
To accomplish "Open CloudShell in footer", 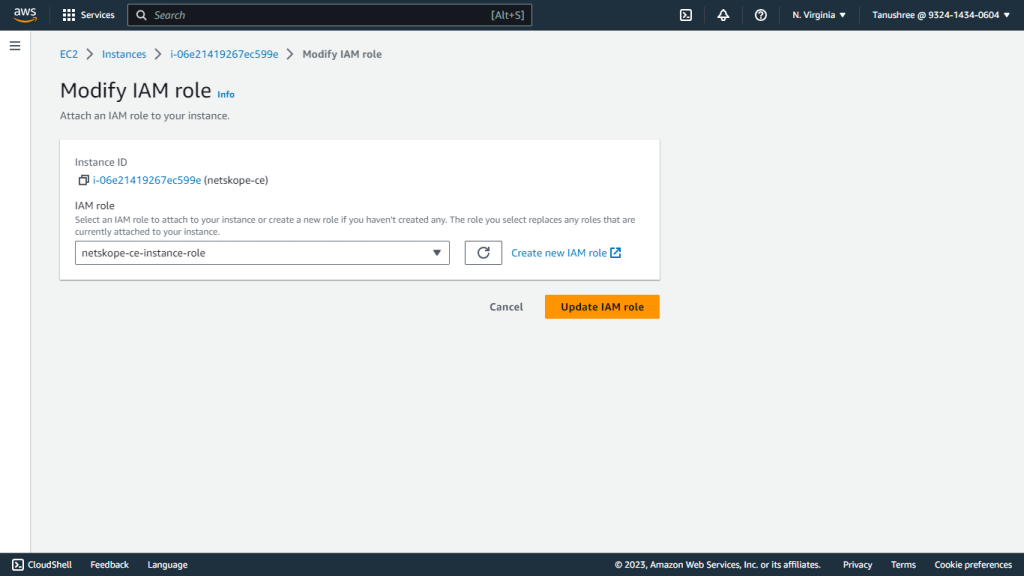I will (x=42, y=565).
